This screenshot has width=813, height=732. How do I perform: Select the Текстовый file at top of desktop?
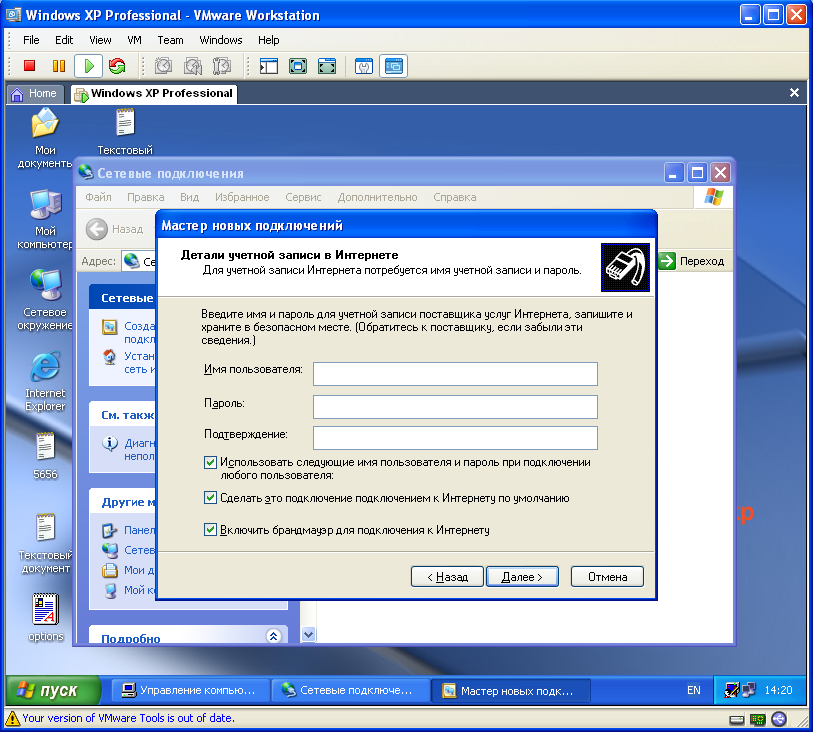point(125,132)
